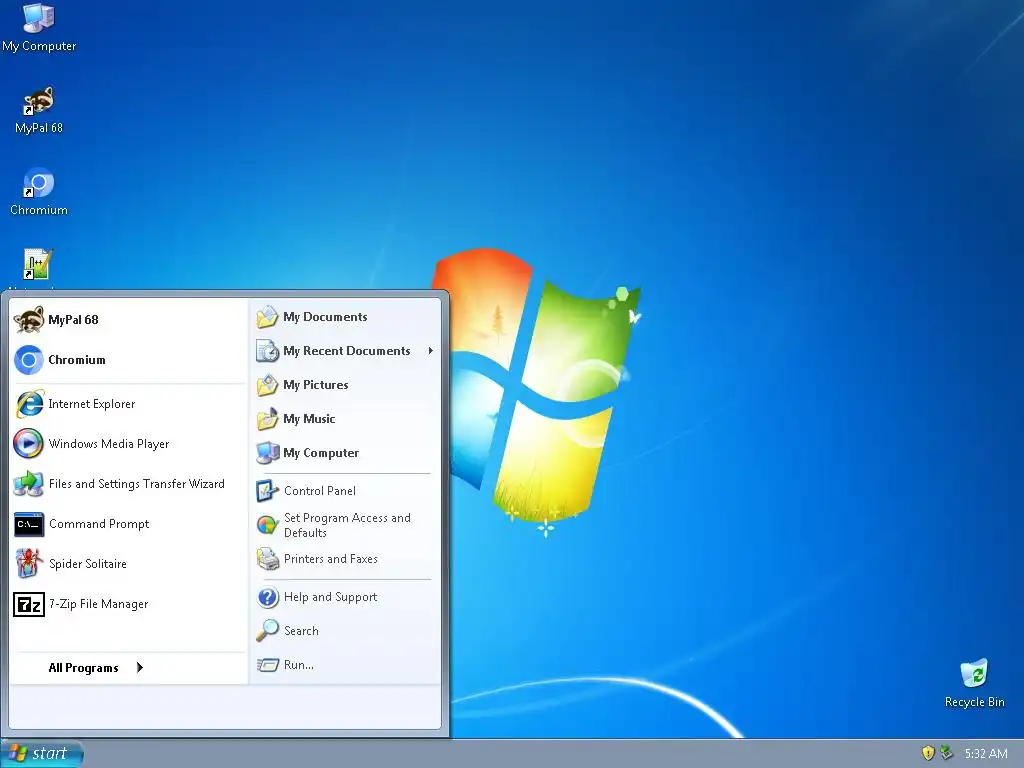
Task: Click My Computer label text in Start menu
Action: 321,453
